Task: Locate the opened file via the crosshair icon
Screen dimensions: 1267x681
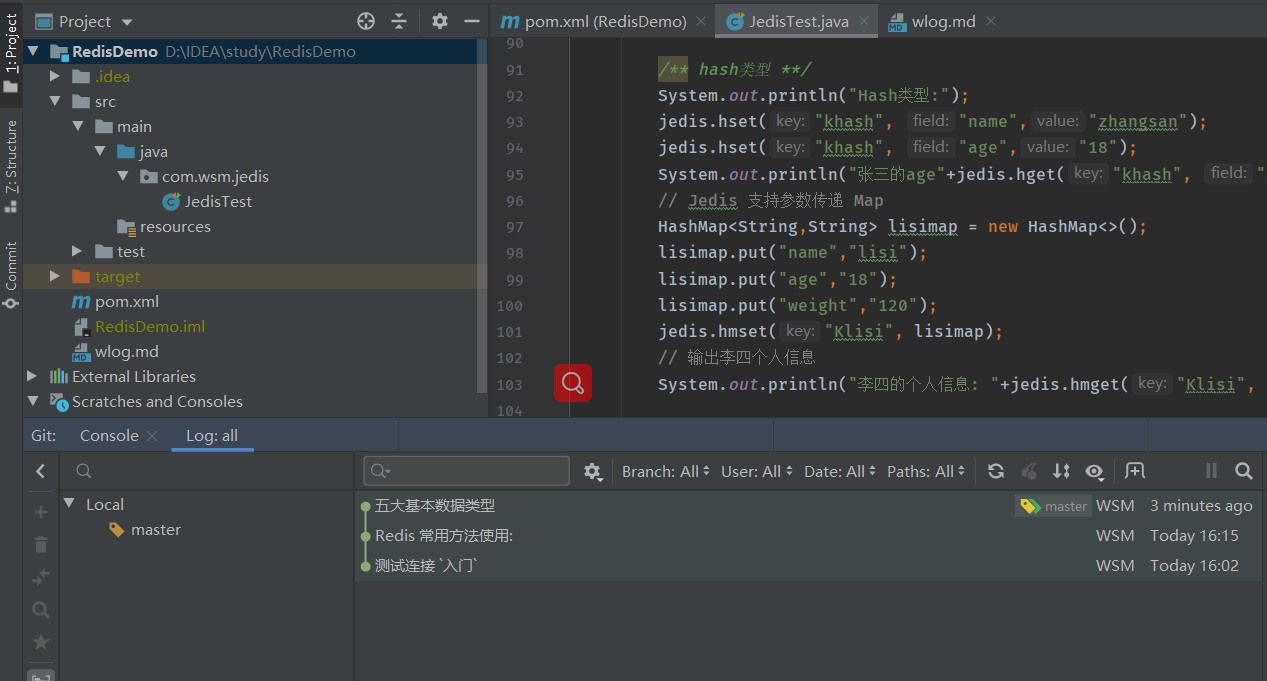Action: coord(366,21)
